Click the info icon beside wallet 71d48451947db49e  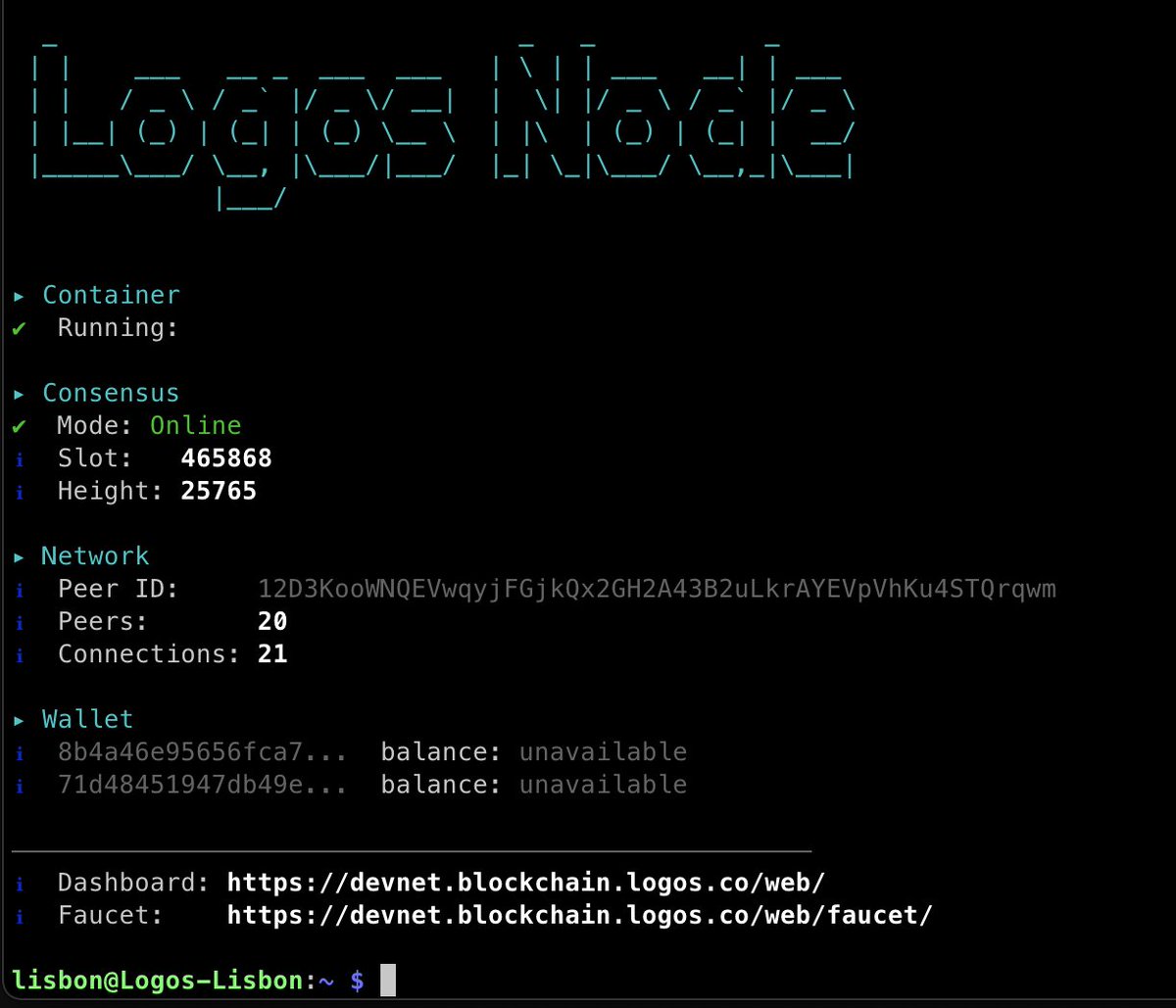click(20, 785)
